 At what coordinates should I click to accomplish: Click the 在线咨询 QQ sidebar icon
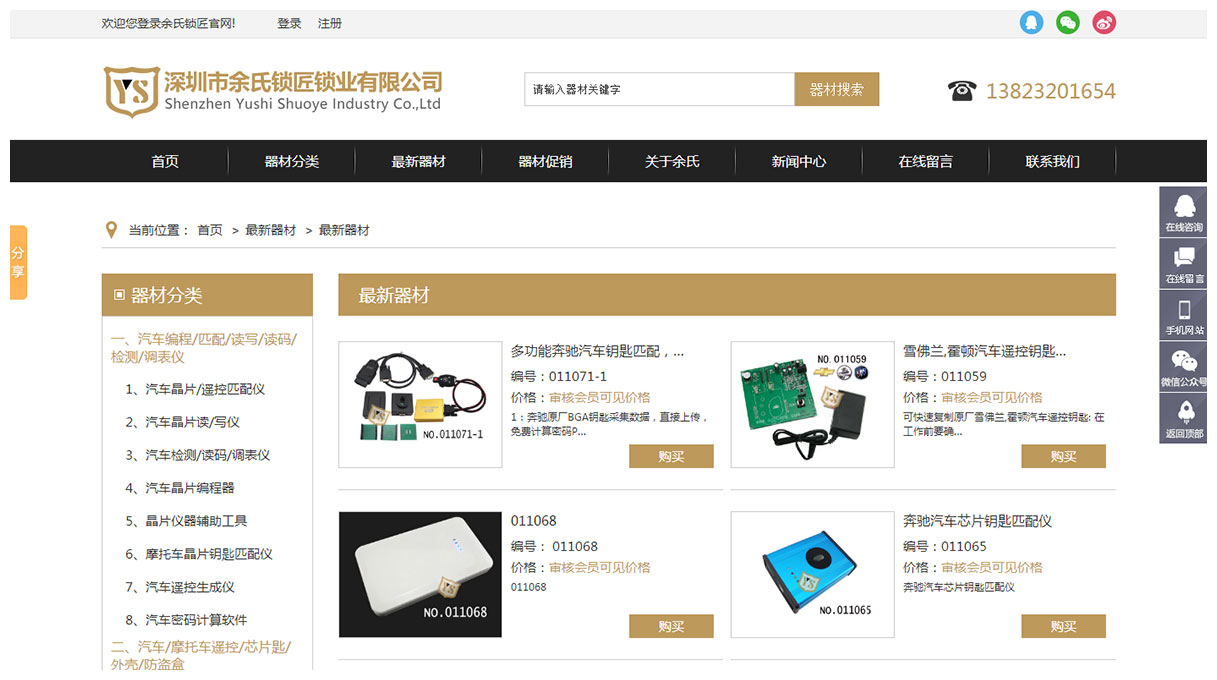1183,212
